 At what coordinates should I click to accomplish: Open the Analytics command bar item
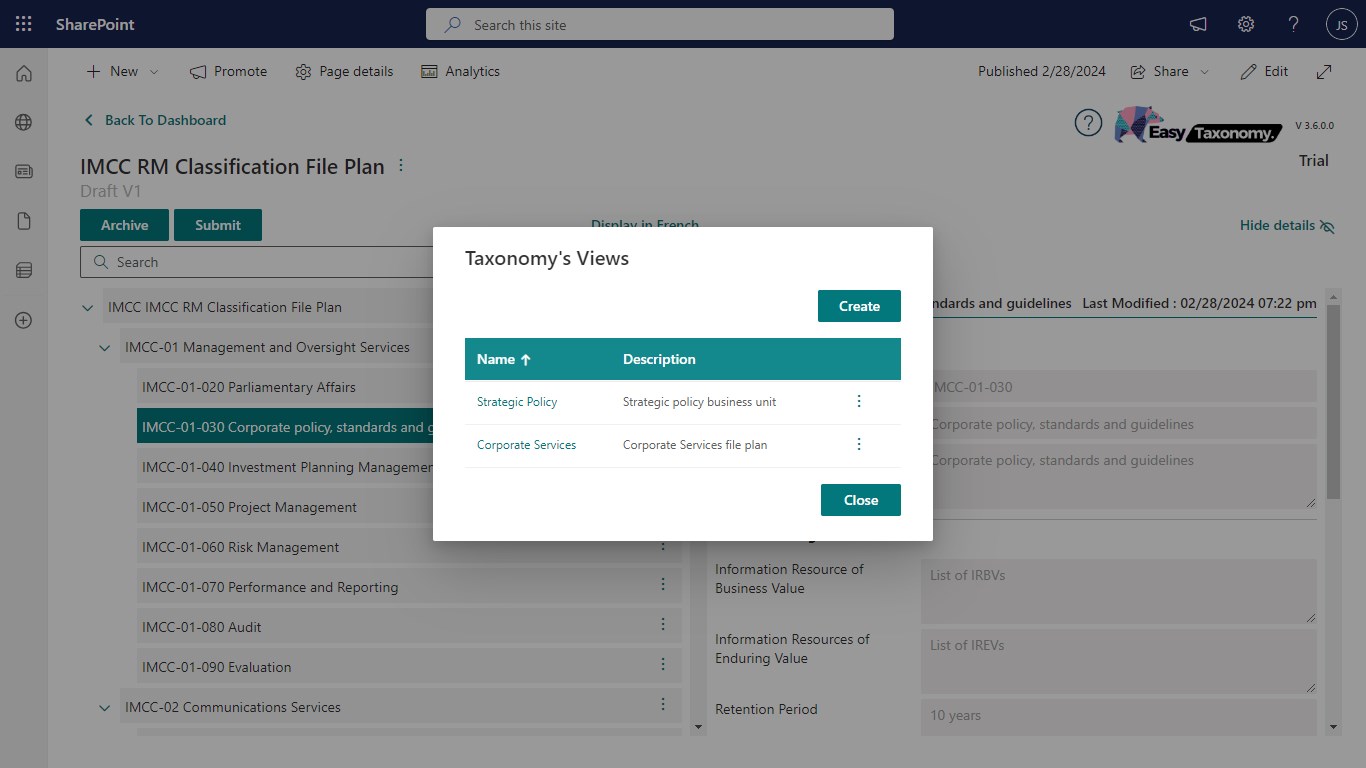click(x=460, y=72)
